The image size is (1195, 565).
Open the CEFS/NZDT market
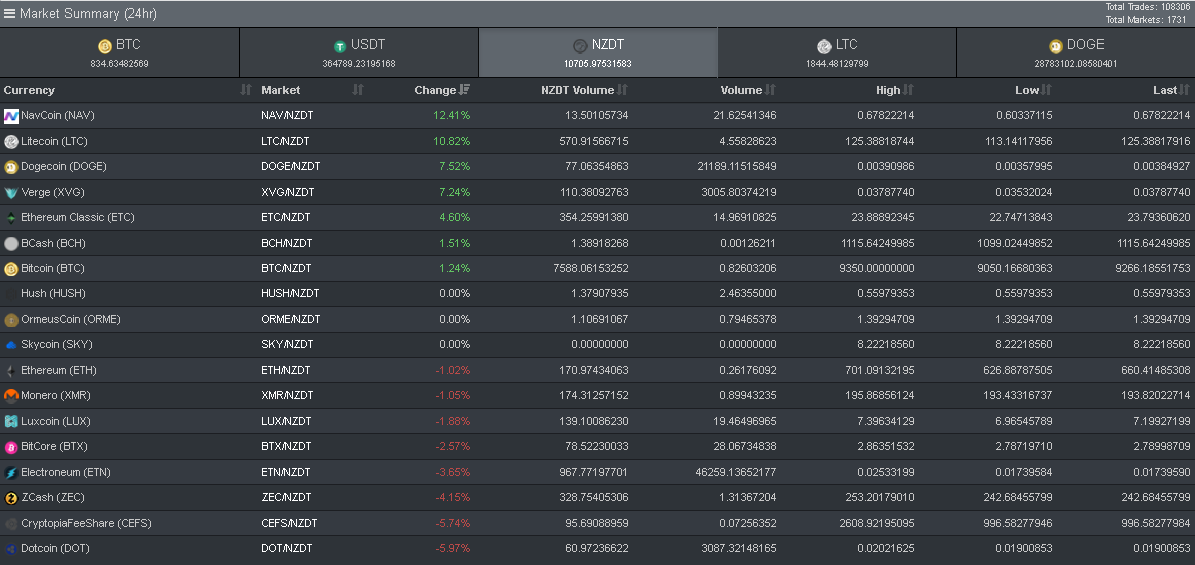coord(289,523)
